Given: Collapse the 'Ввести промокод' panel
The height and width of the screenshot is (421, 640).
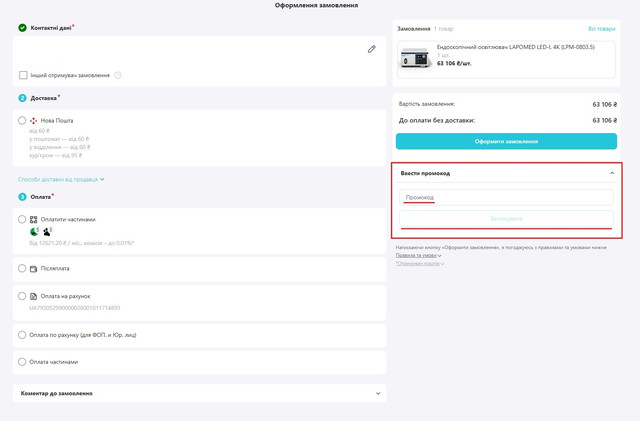Looking at the screenshot, I should (612, 173).
